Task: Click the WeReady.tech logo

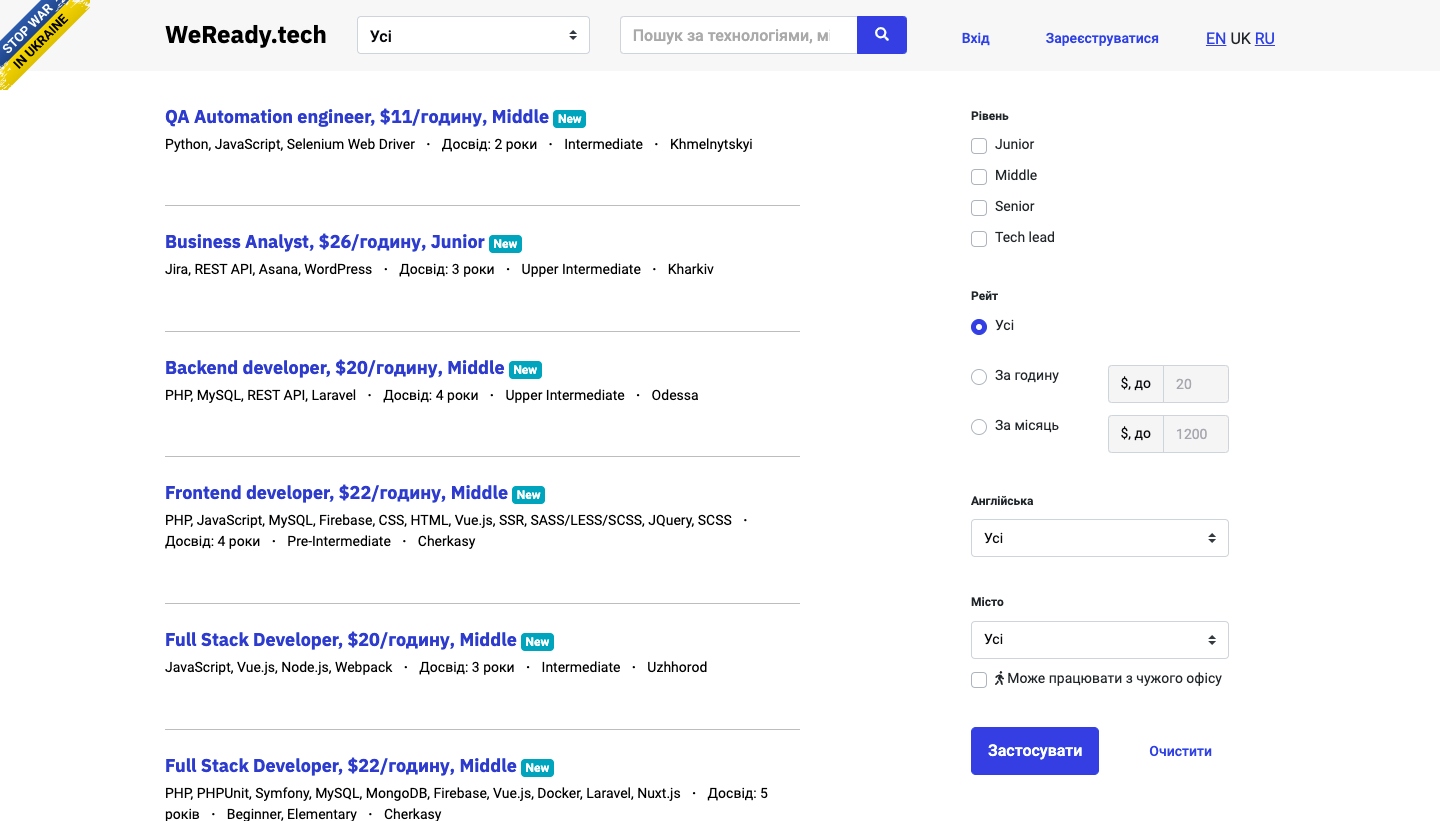Action: click(x=246, y=35)
